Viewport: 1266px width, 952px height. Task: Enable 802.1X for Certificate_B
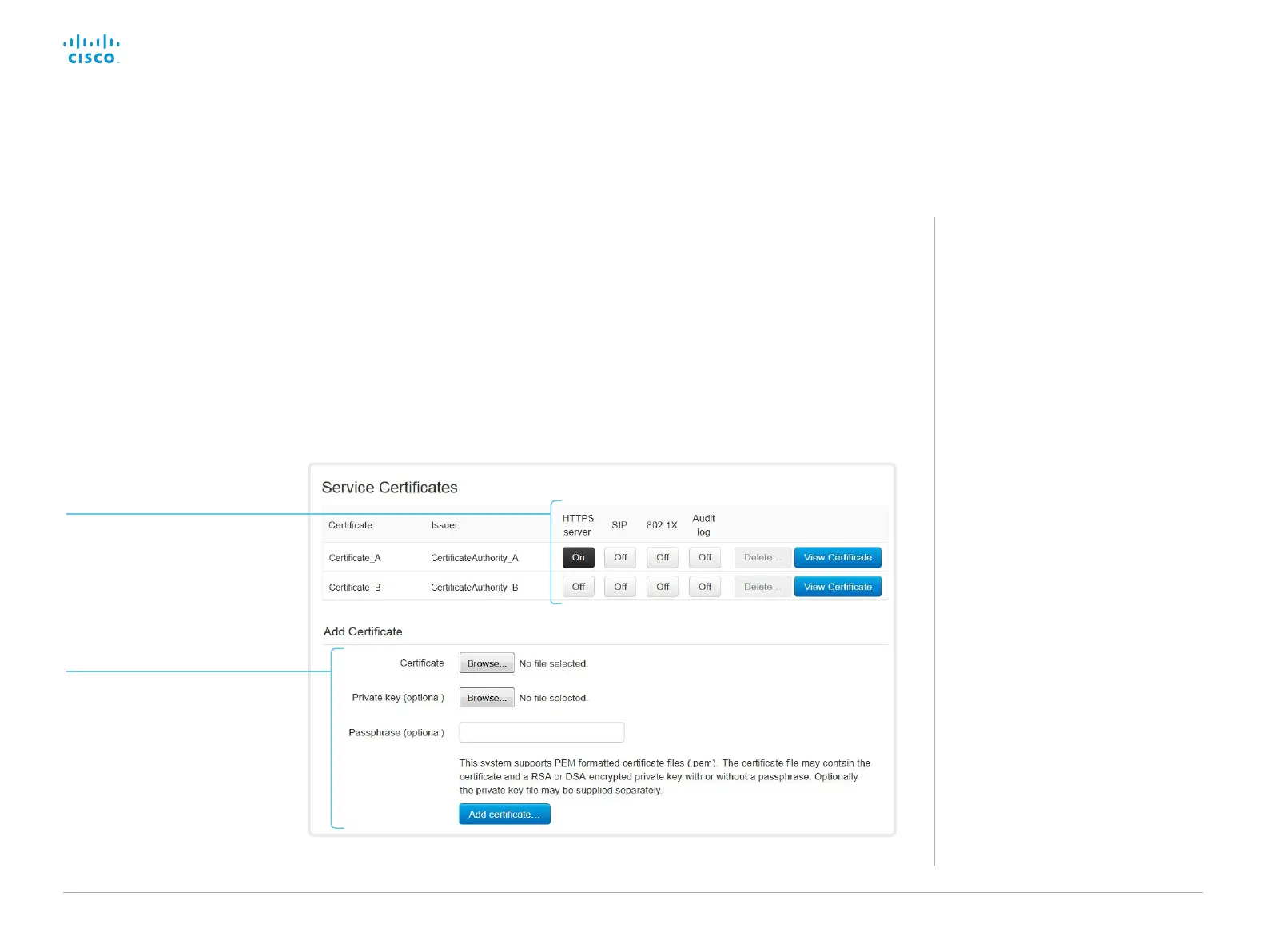point(663,587)
